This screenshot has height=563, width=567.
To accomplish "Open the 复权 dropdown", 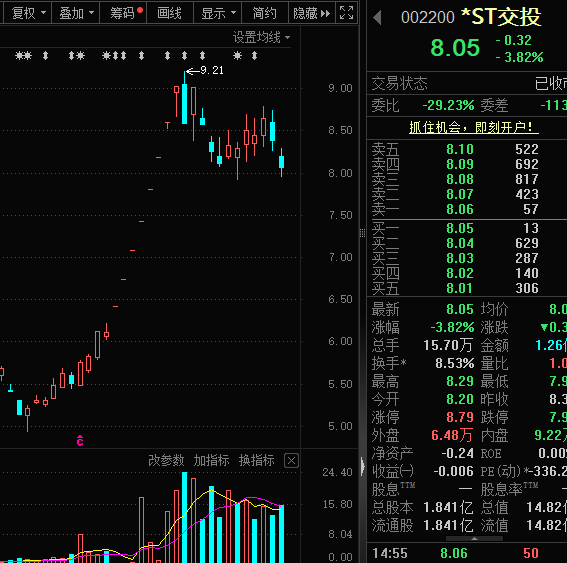I will [27, 13].
